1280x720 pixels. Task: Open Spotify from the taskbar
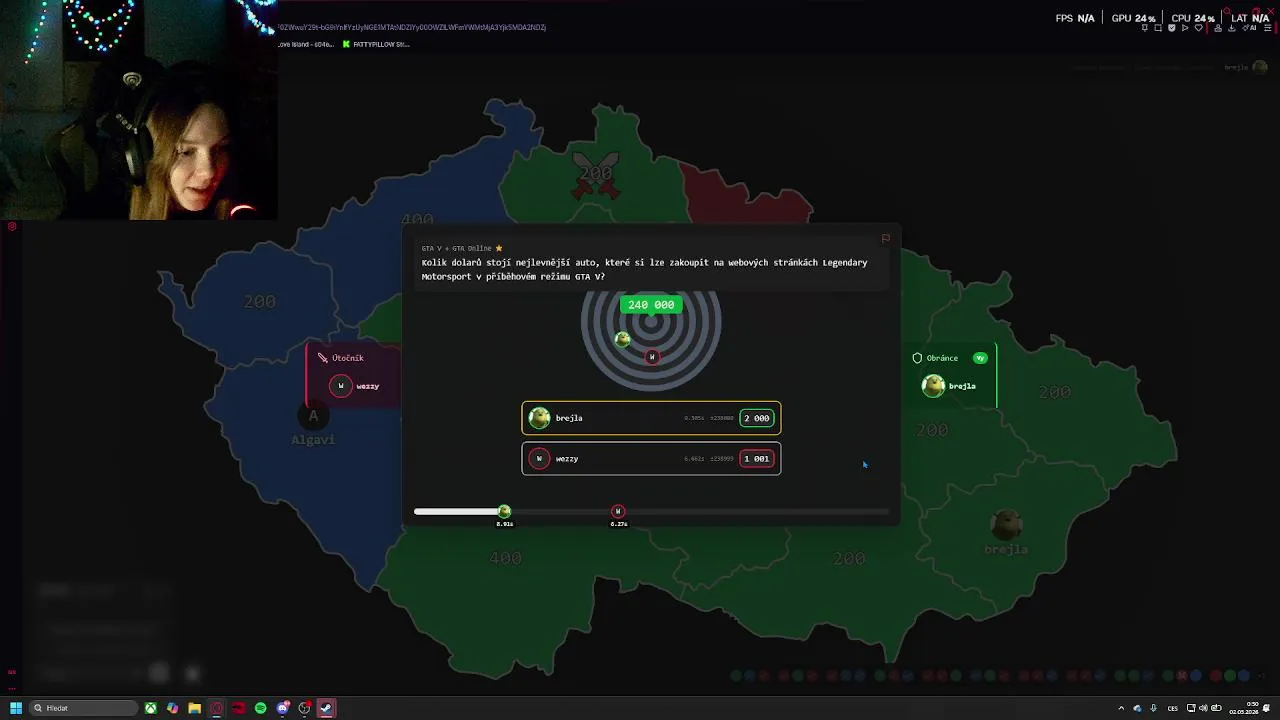[x=261, y=708]
